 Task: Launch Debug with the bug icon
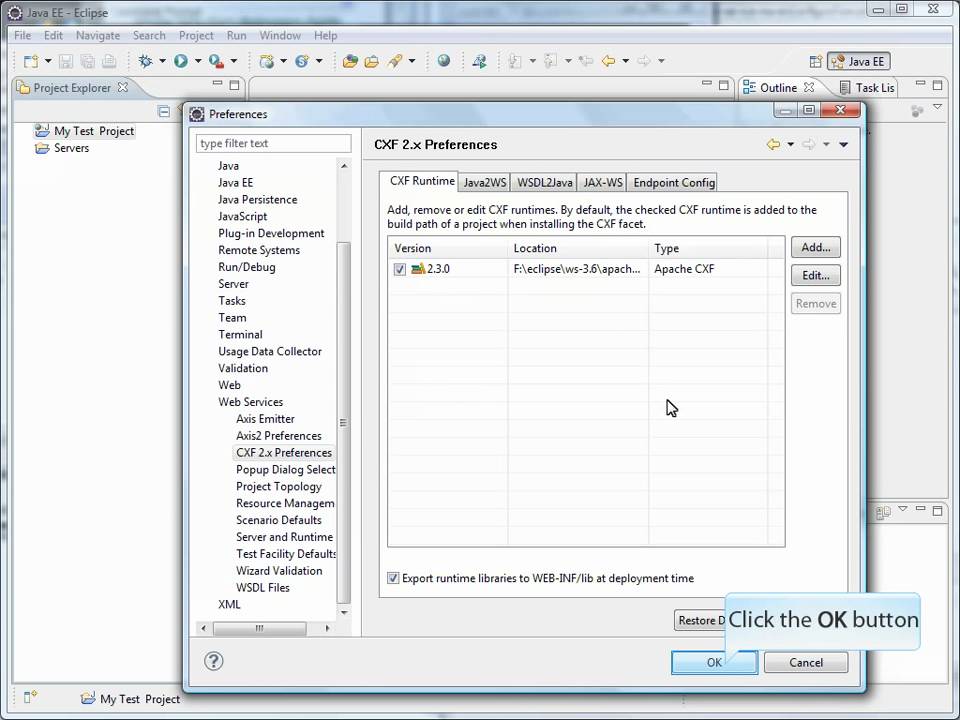point(146,61)
